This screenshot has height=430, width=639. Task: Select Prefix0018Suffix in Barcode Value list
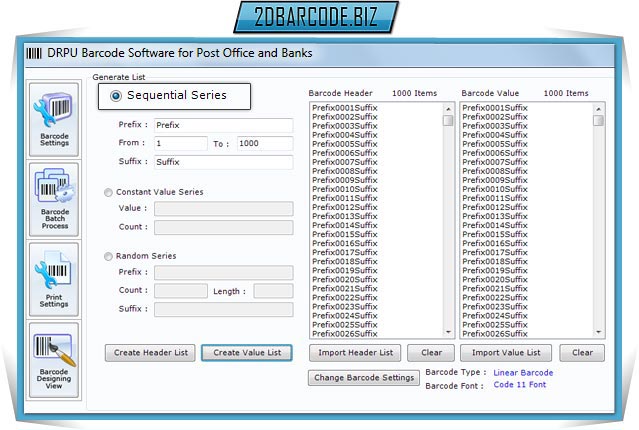coord(495,262)
